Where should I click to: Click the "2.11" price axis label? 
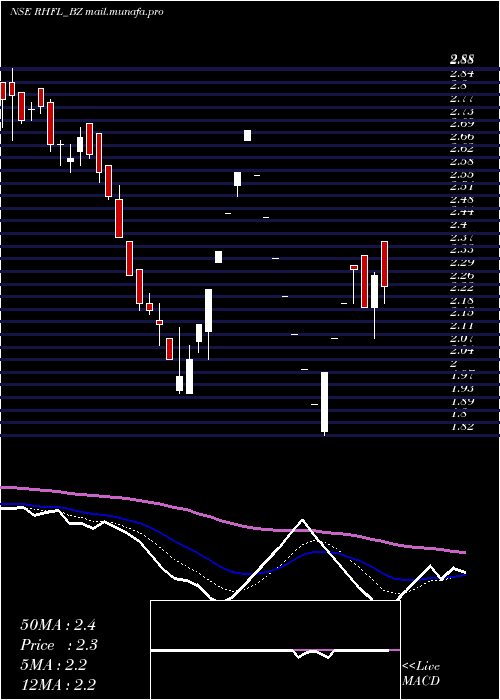pyautogui.click(x=462, y=325)
